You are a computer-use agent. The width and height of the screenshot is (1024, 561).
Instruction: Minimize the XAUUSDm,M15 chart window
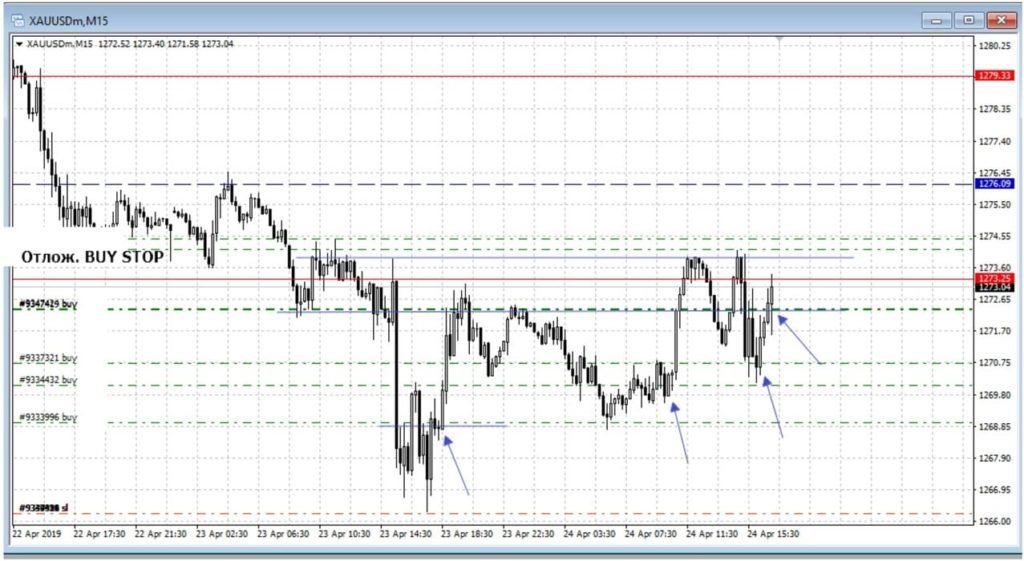tap(938, 20)
